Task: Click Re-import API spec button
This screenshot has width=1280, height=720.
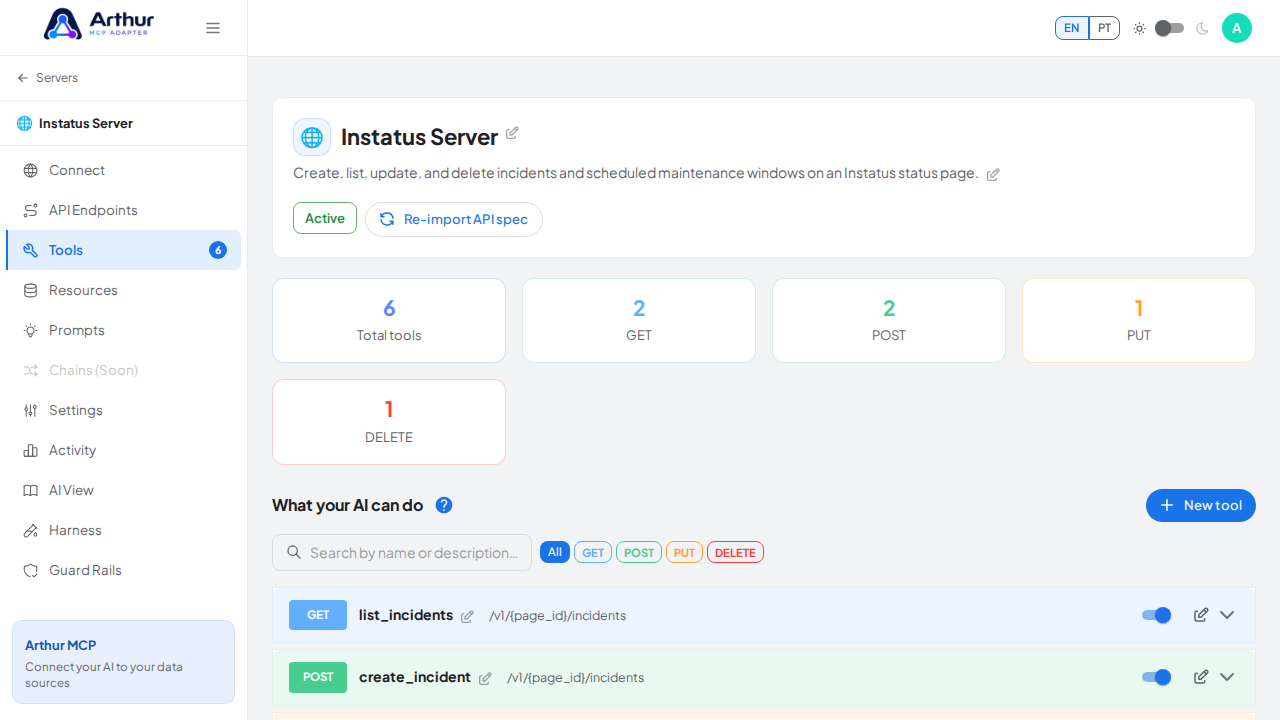Action: [454, 219]
